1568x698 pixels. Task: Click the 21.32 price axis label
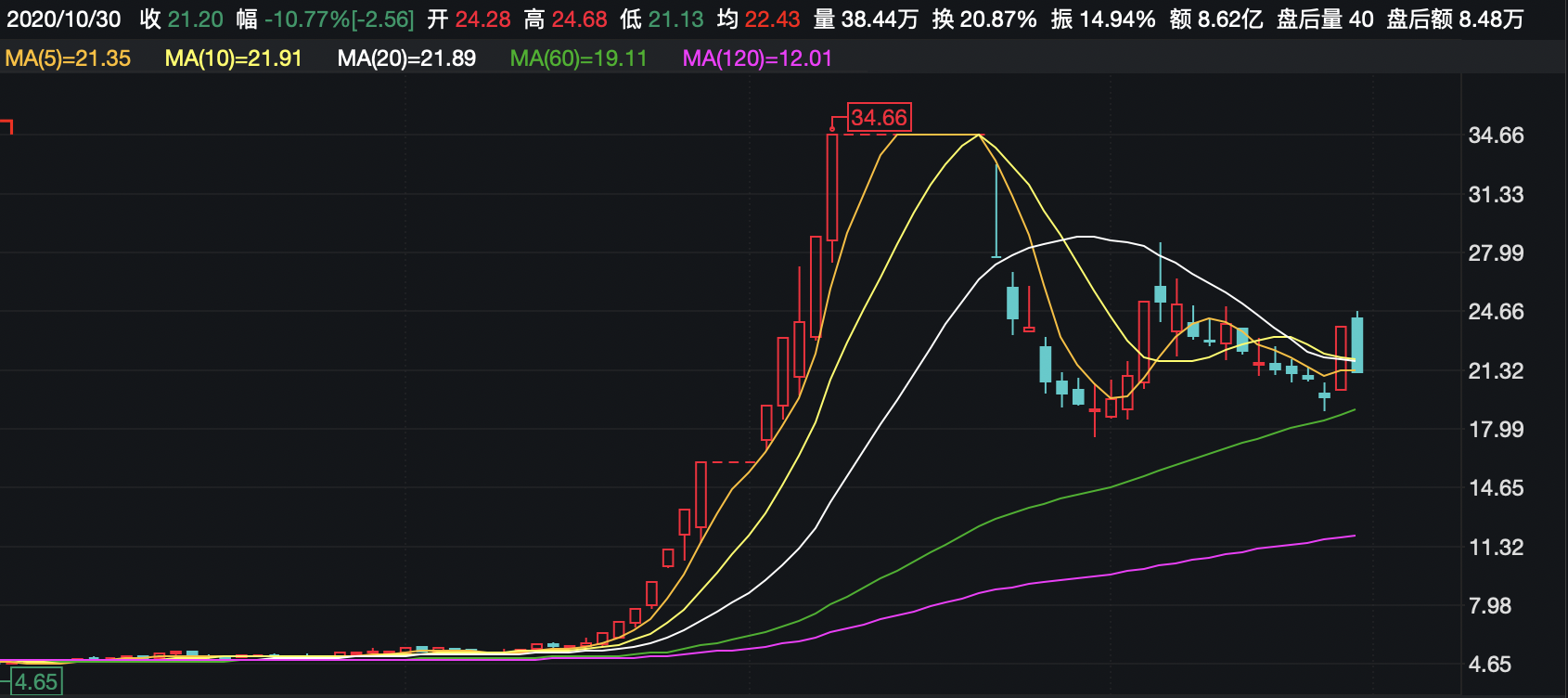(1496, 370)
